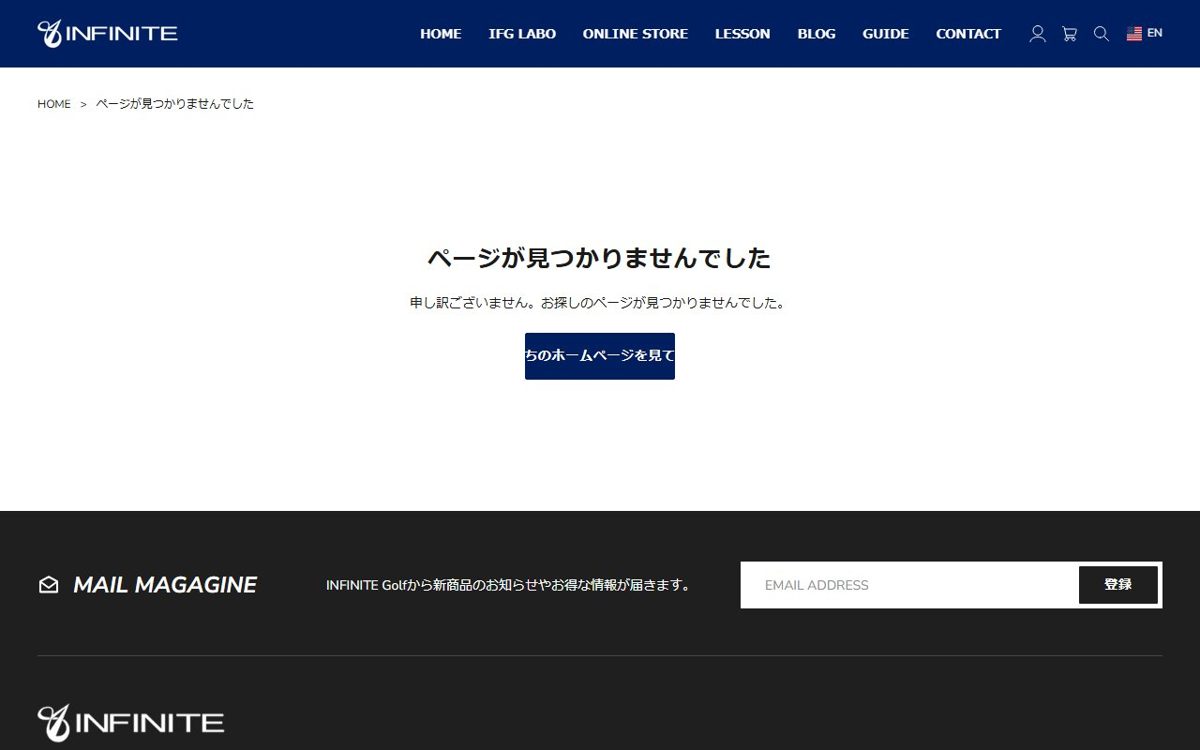Click the heading ページが見つかりませんでした
The image size is (1200, 750).
click(x=600, y=258)
